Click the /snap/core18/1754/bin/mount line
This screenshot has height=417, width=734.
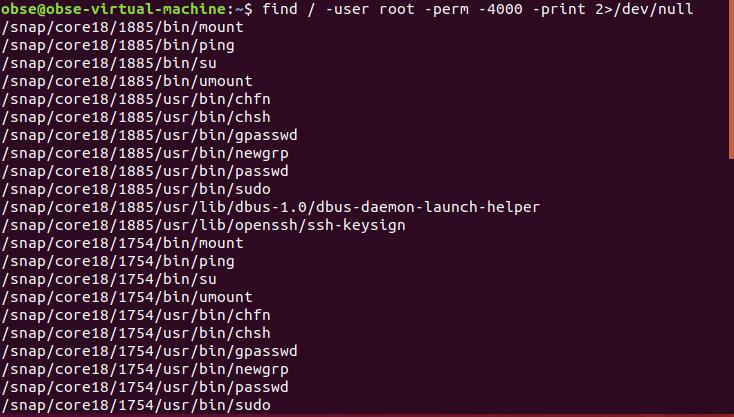[x=122, y=243]
